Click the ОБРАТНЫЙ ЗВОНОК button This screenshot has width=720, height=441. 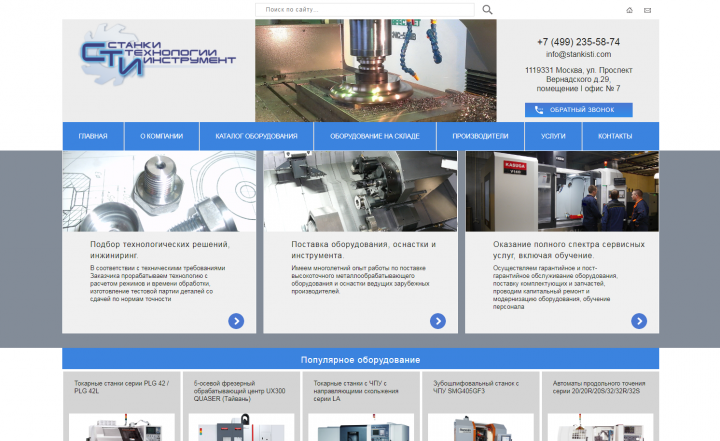click(579, 110)
